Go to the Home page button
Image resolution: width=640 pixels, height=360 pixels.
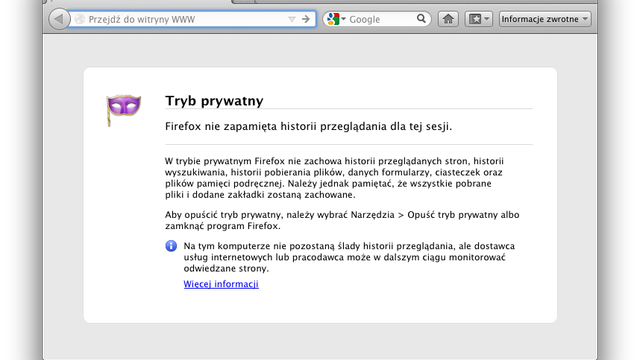[x=448, y=19]
